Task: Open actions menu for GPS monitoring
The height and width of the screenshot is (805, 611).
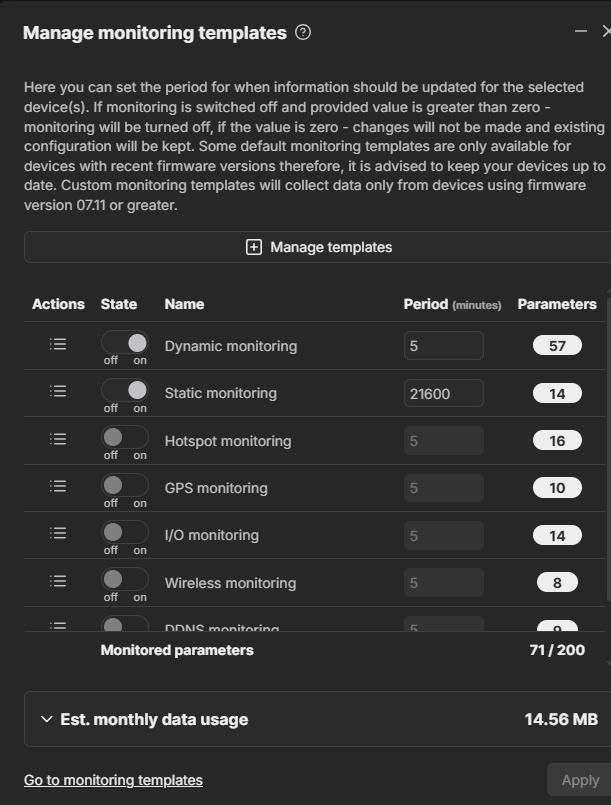Action: [x=58, y=486]
